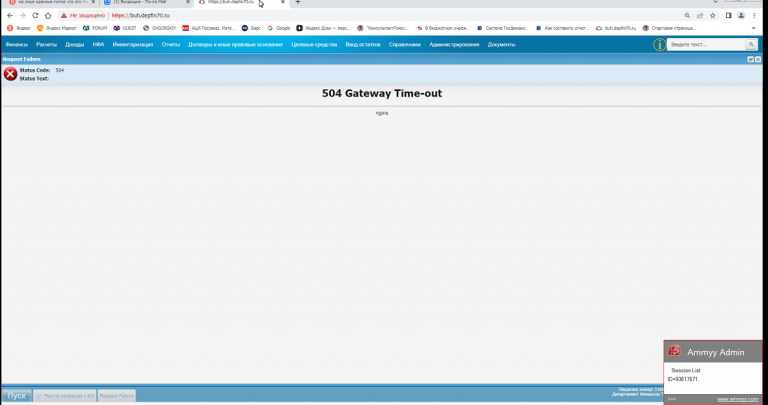Click the address bar URL buh.depfin70.ru
The width and height of the screenshot is (768, 405).
click(x=141, y=16)
